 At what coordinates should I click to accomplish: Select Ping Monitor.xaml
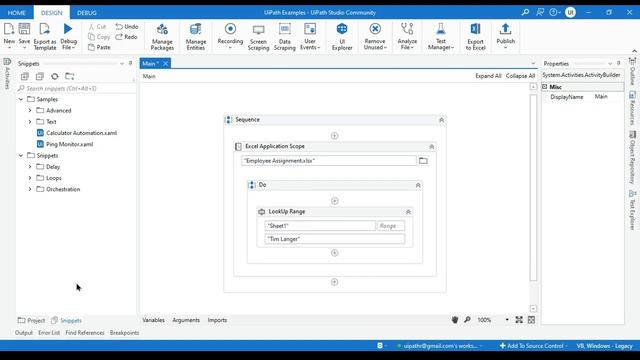pos(65,144)
